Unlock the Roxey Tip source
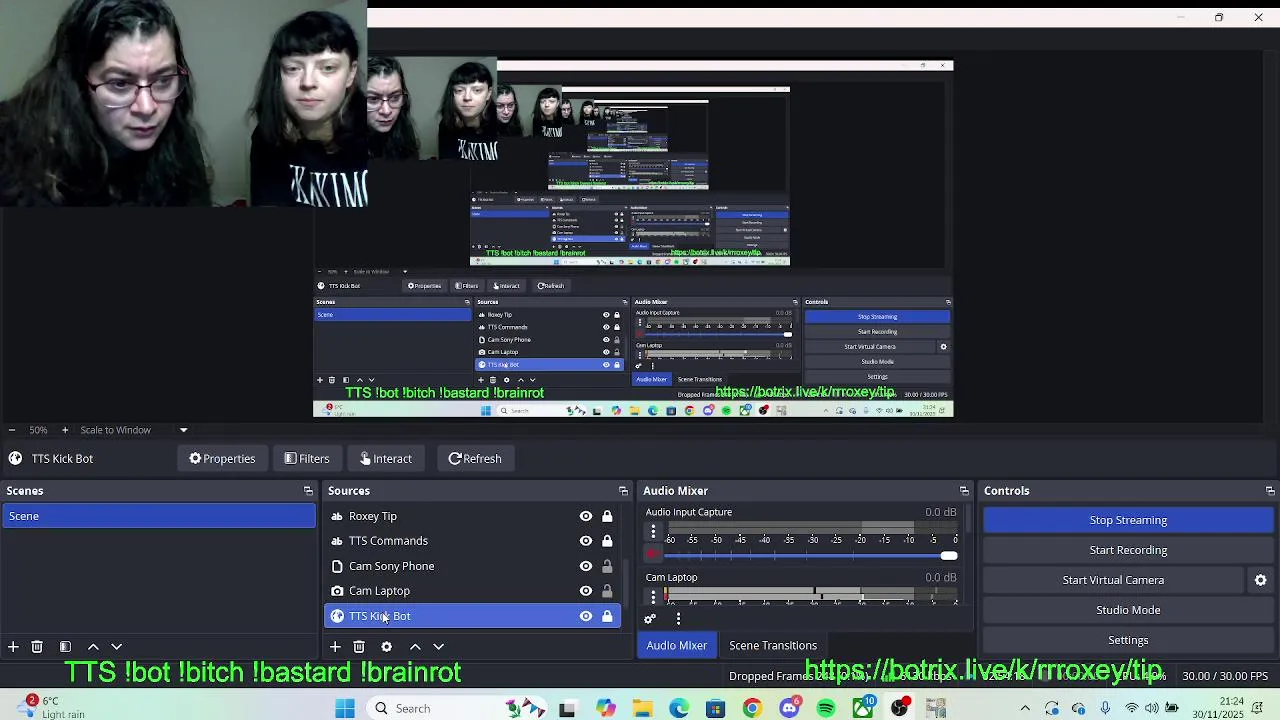The height and width of the screenshot is (720, 1280). [607, 516]
